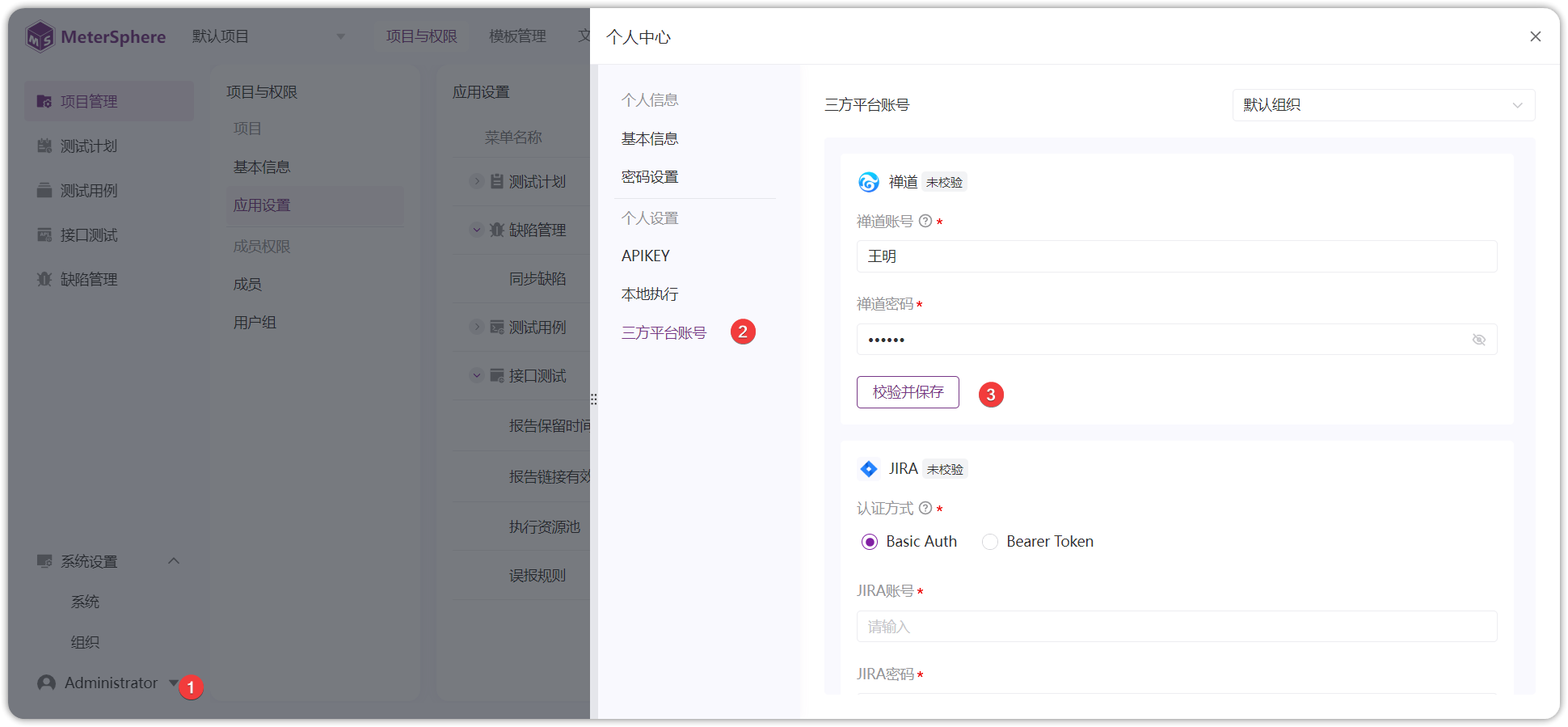The image size is (1568, 727).
Task: Show the 禅道密码 via eye icon
Action: (x=1479, y=340)
